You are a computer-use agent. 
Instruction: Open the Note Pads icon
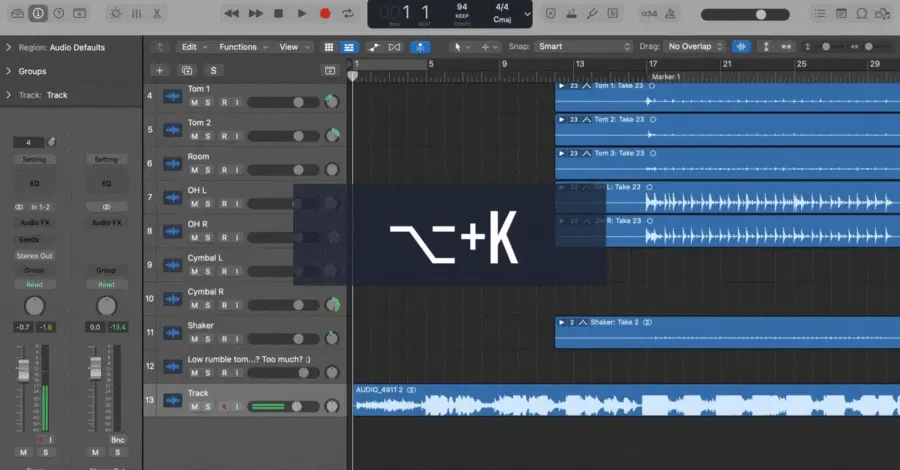click(841, 13)
